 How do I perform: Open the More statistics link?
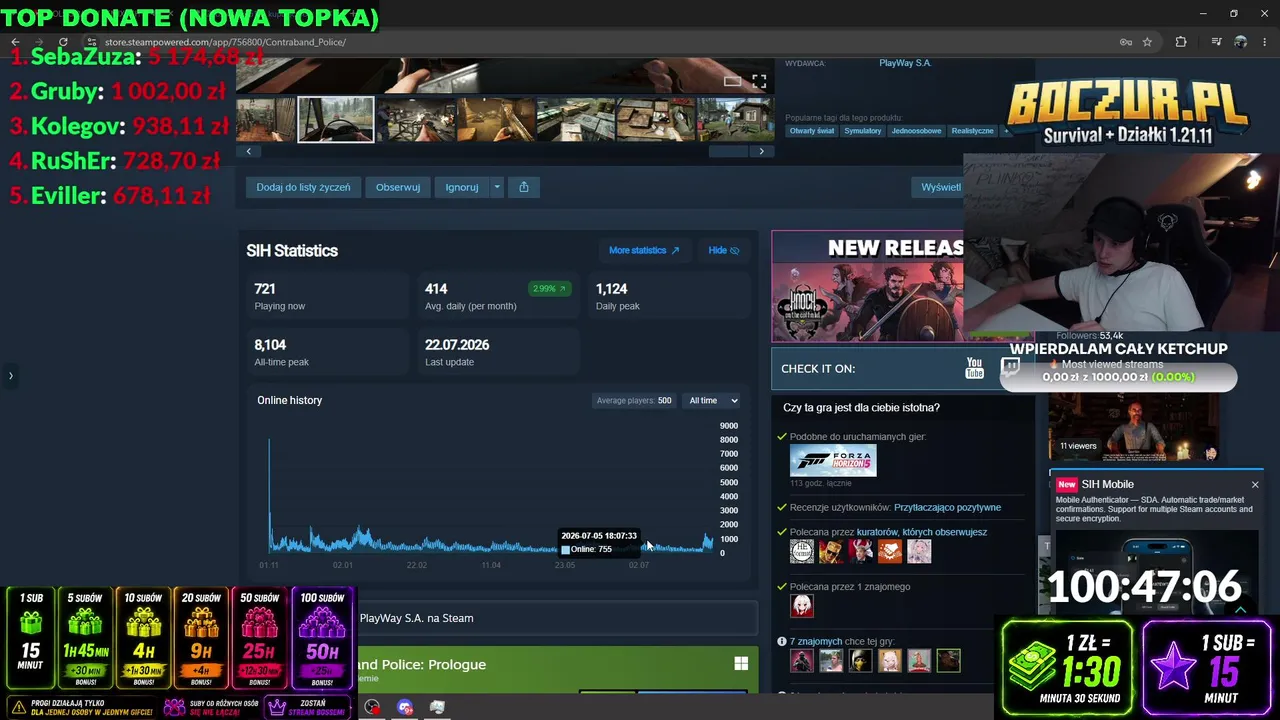(644, 250)
